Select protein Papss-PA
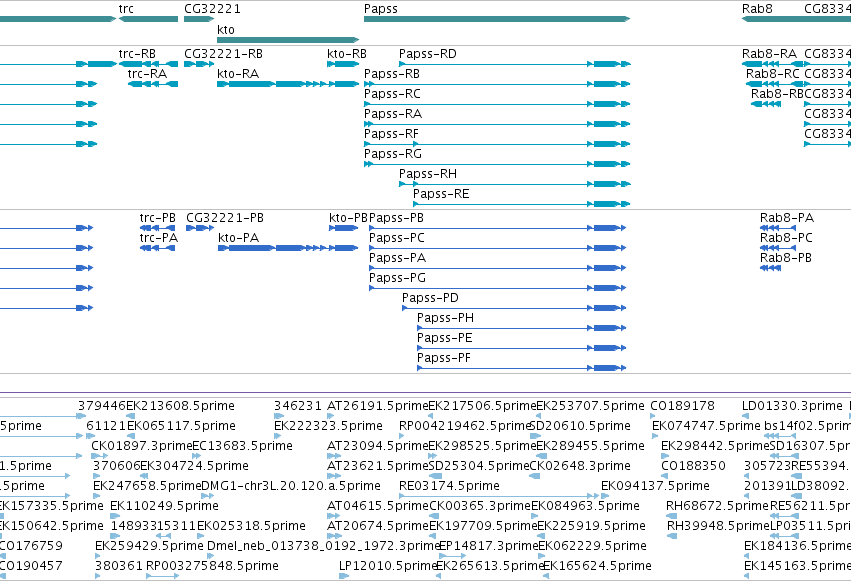This screenshot has height=581, width=851. pos(498,268)
